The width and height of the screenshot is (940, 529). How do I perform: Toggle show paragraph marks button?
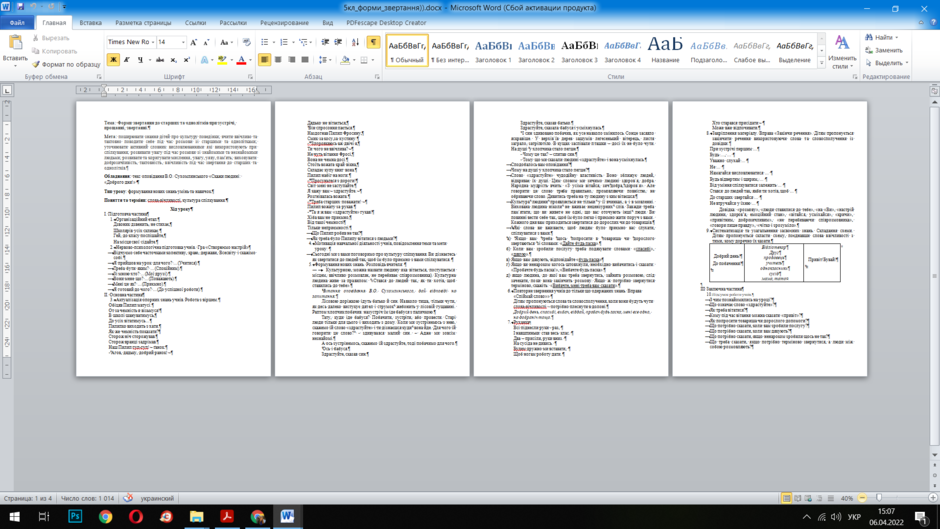pyautogui.click(x=373, y=42)
